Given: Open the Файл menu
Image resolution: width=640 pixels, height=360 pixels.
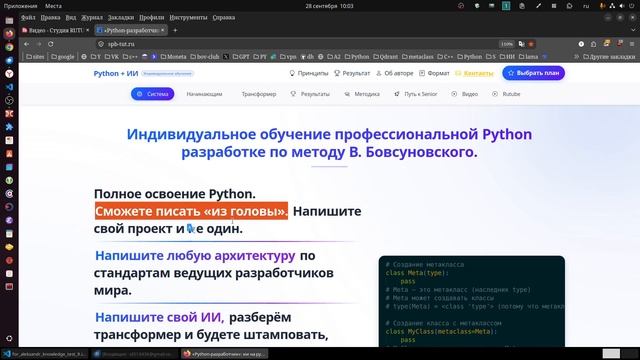Looking at the screenshot, I should pyautogui.click(x=28, y=18).
